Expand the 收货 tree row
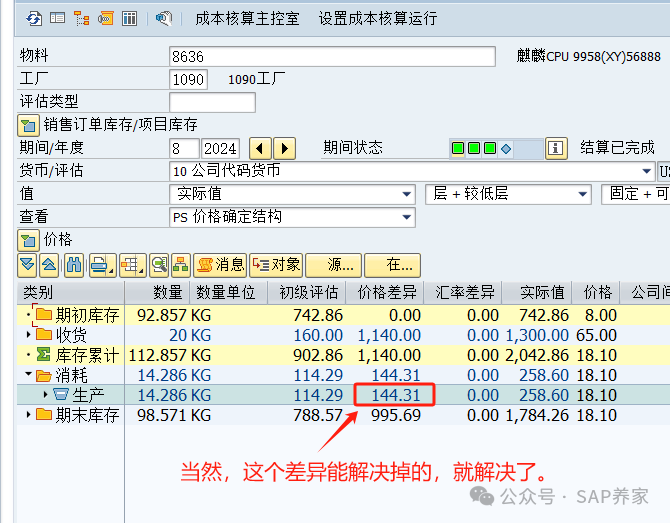 (29, 334)
